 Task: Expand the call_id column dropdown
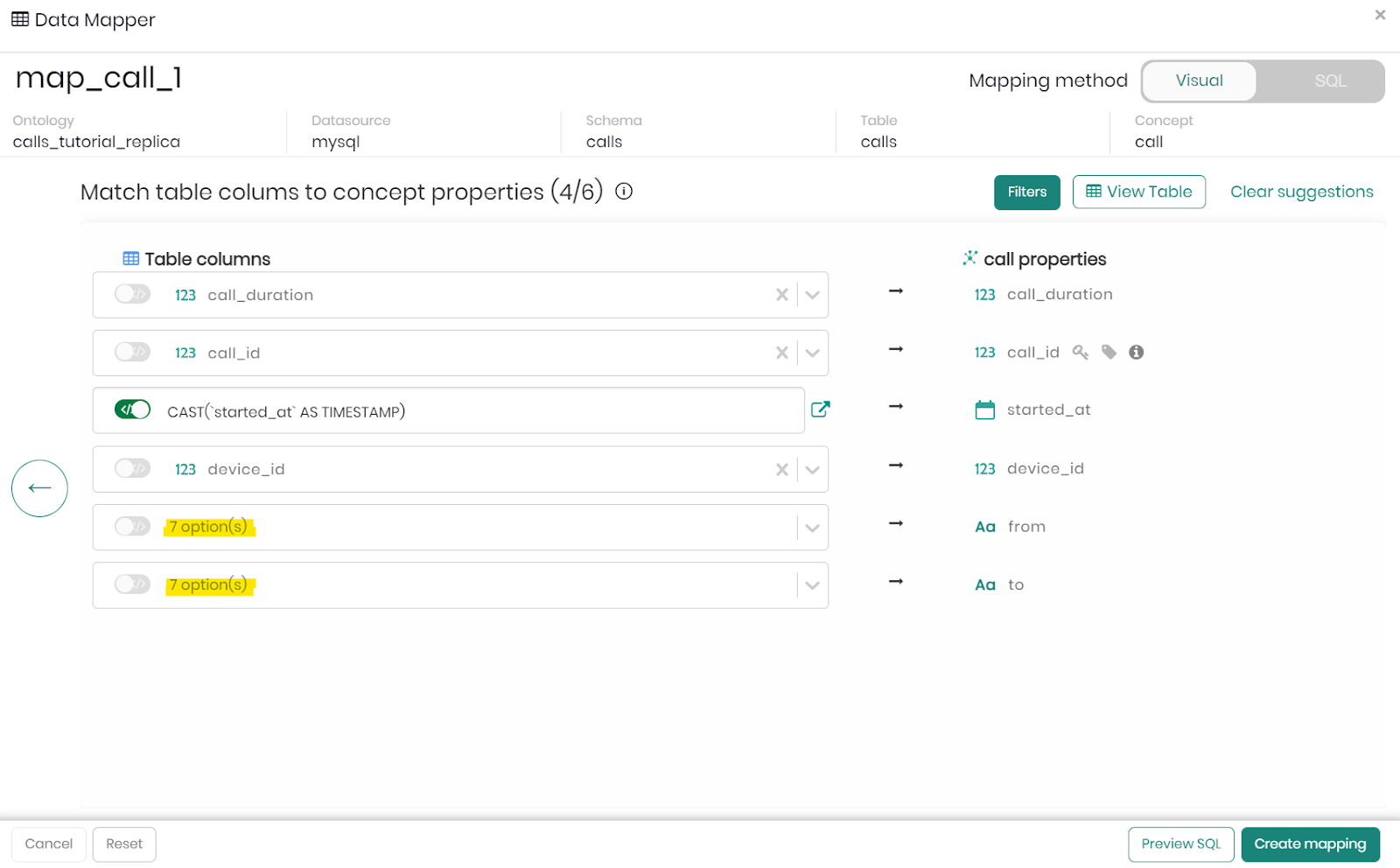pyautogui.click(x=812, y=353)
